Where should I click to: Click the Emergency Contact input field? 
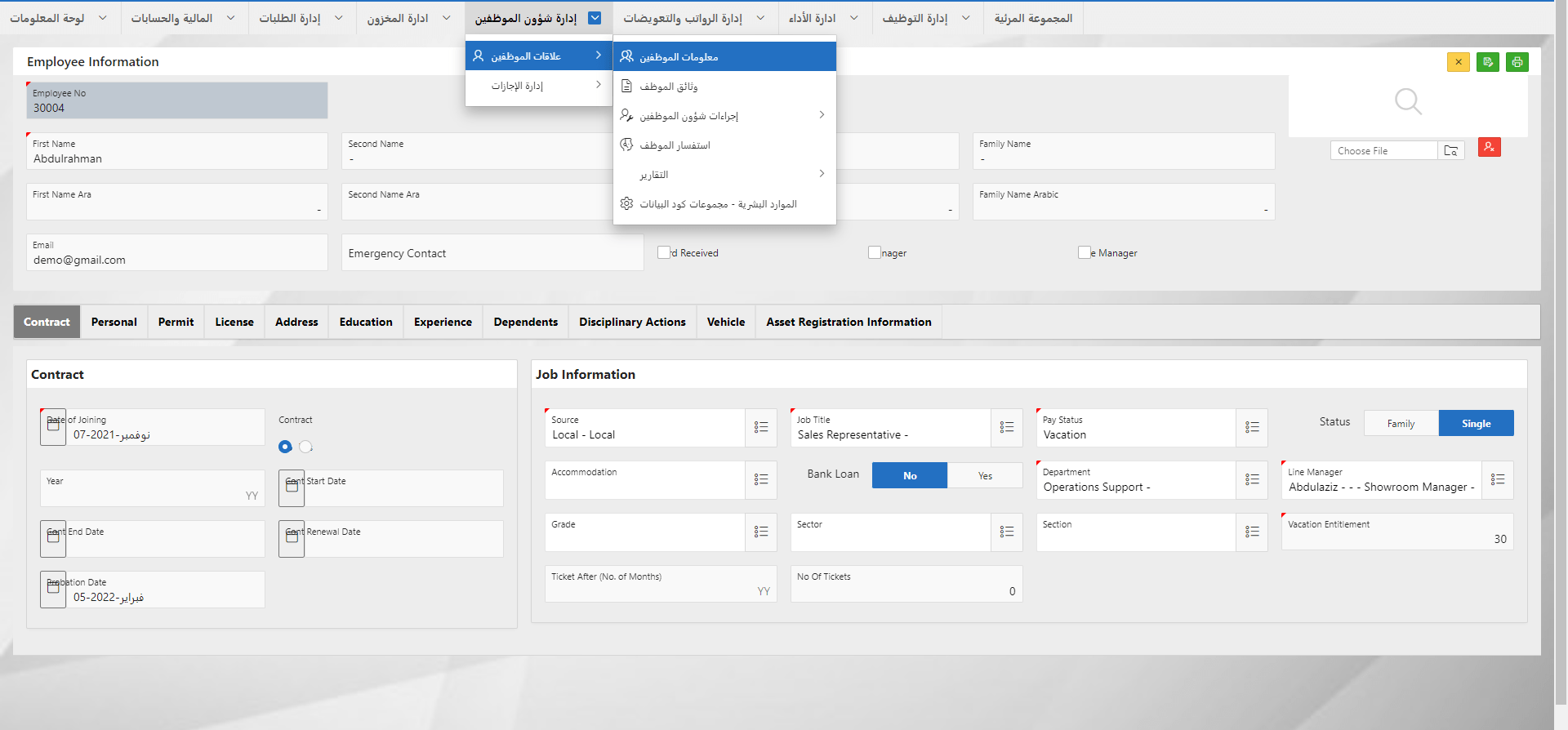[x=492, y=254]
